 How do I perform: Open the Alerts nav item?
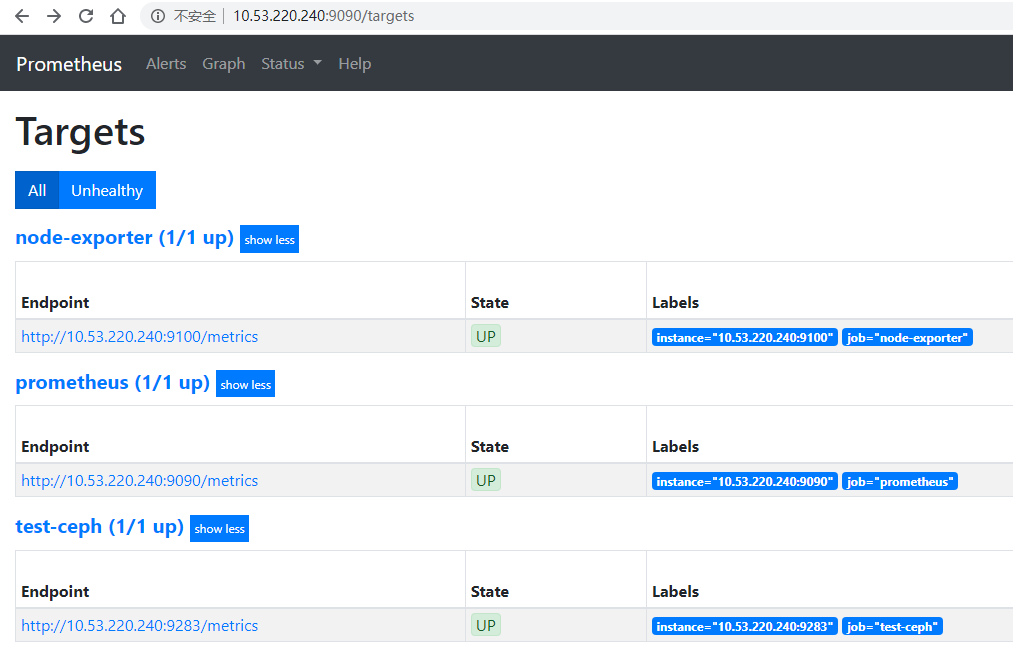click(x=166, y=64)
